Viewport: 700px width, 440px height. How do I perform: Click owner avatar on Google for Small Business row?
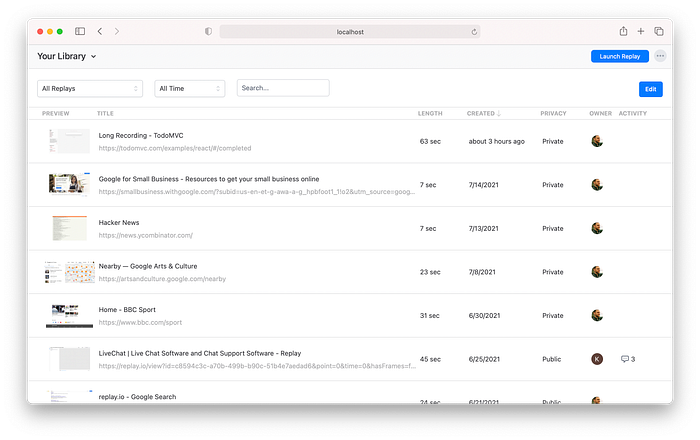(x=597, y=185)
